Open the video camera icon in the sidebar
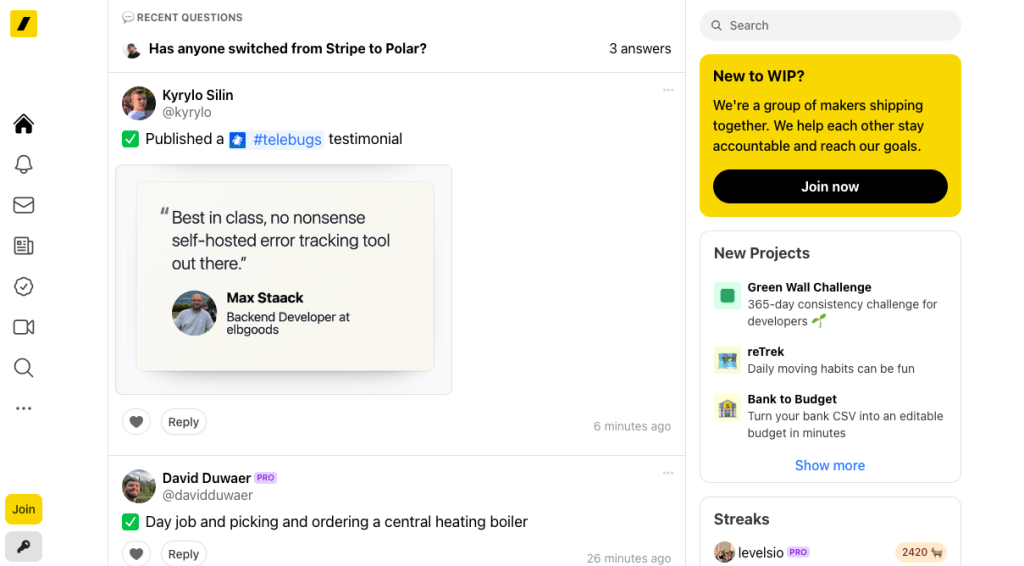 pyautogui.click(x=24, y=327)
